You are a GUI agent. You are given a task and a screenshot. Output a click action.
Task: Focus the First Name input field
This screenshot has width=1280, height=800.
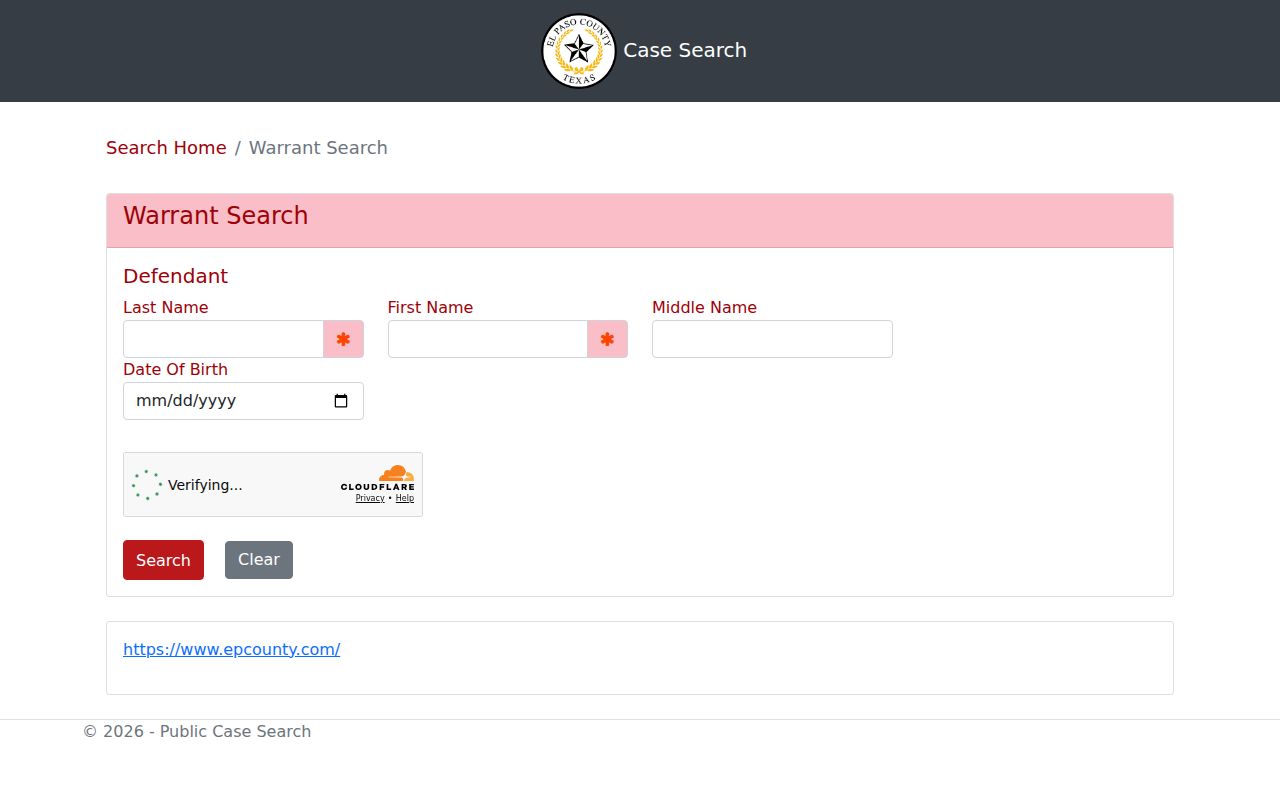coord(488,339)
